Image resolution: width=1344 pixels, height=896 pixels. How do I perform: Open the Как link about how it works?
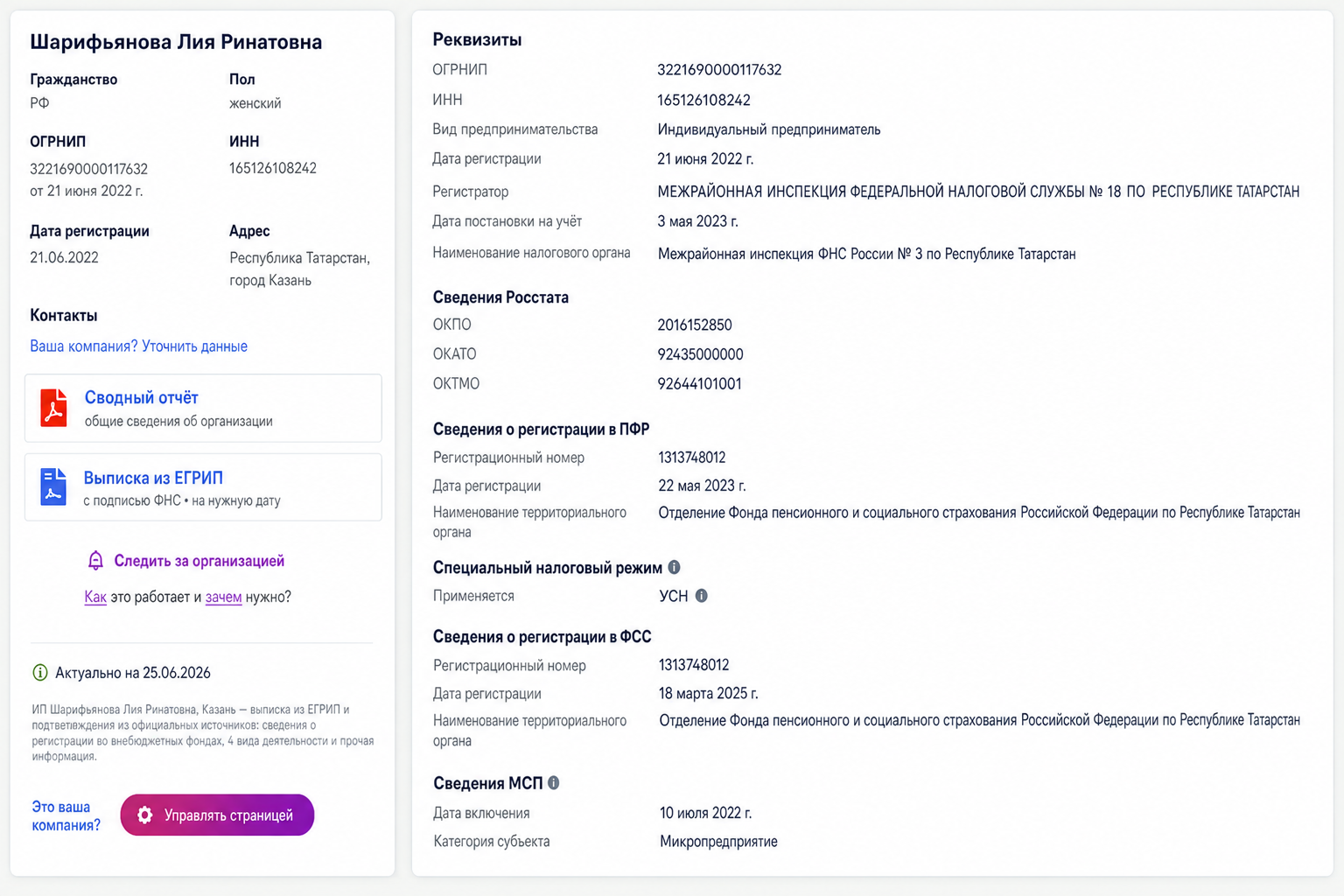[x=95, y=597]
